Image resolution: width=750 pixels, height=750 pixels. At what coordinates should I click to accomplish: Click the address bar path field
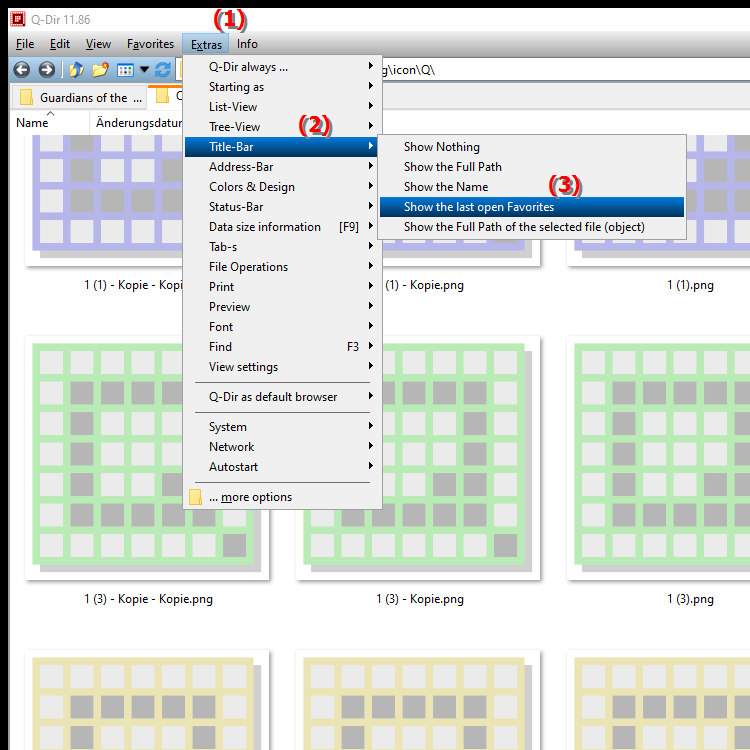pyautogui.click(x=564, y=70)
